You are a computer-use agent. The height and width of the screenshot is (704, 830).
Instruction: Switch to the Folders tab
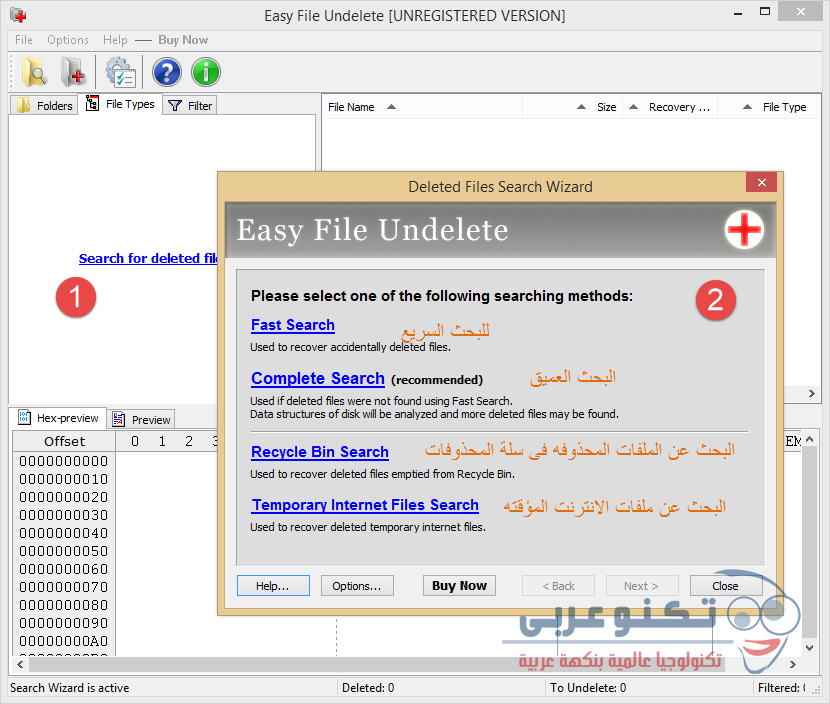pyautogui.click(x=44, y=105)
